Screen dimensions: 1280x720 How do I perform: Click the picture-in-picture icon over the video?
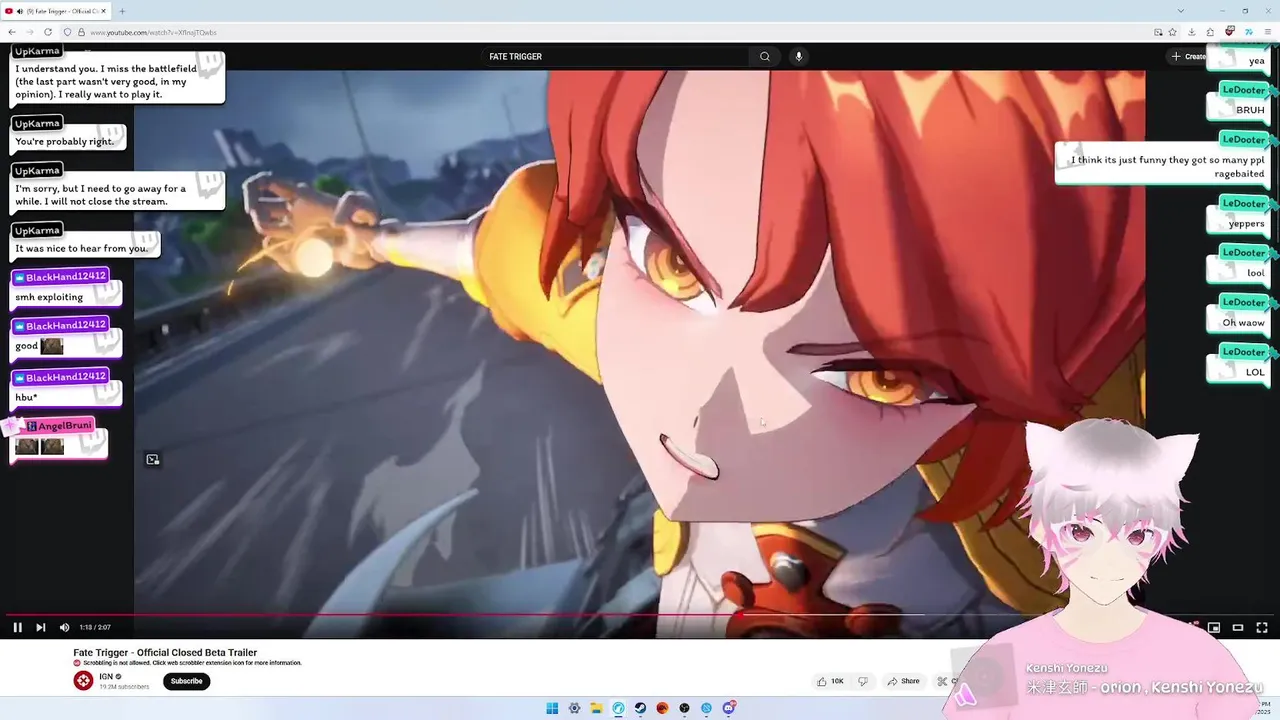pyautogui.click(x=152, y=460)
